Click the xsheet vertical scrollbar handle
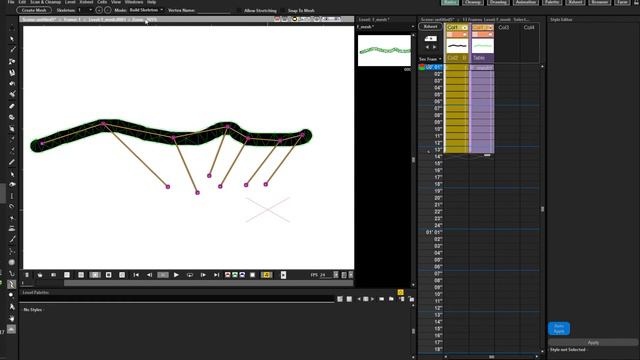The height and width of the screenshot is (360, 640). tap(542, 209)
